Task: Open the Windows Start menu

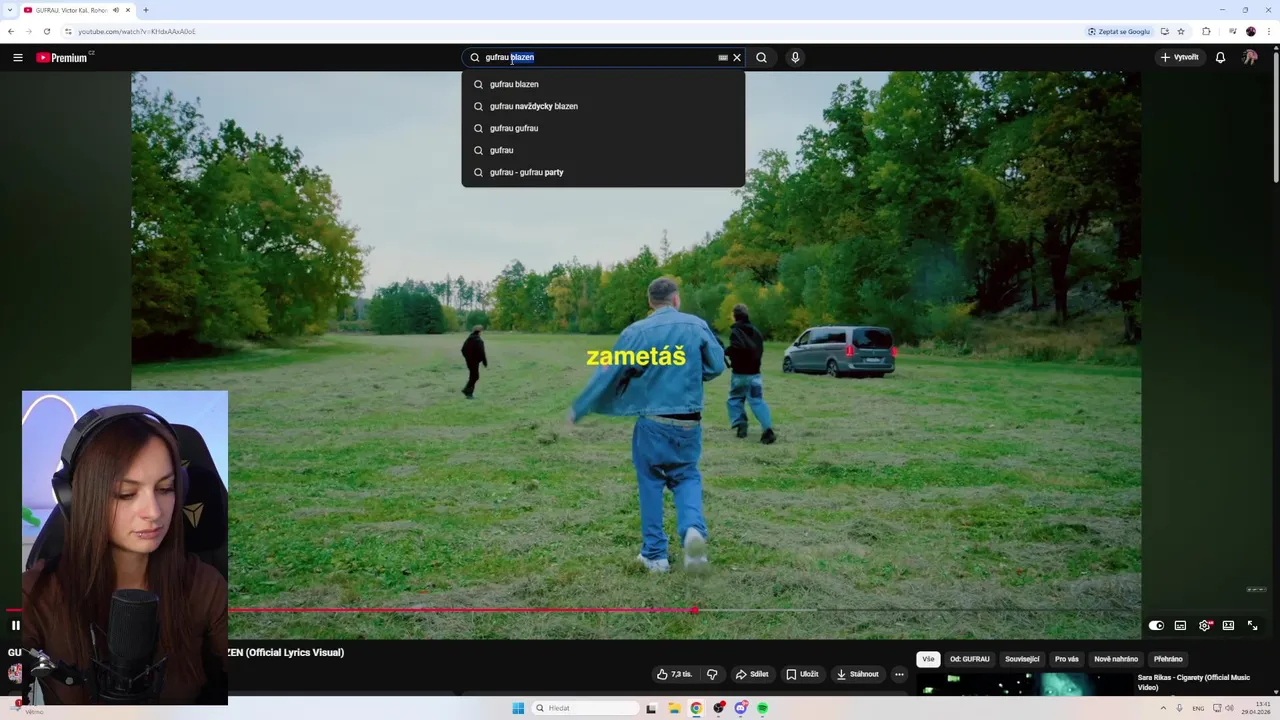Action: pyautogui.click(x=518, y=708)
